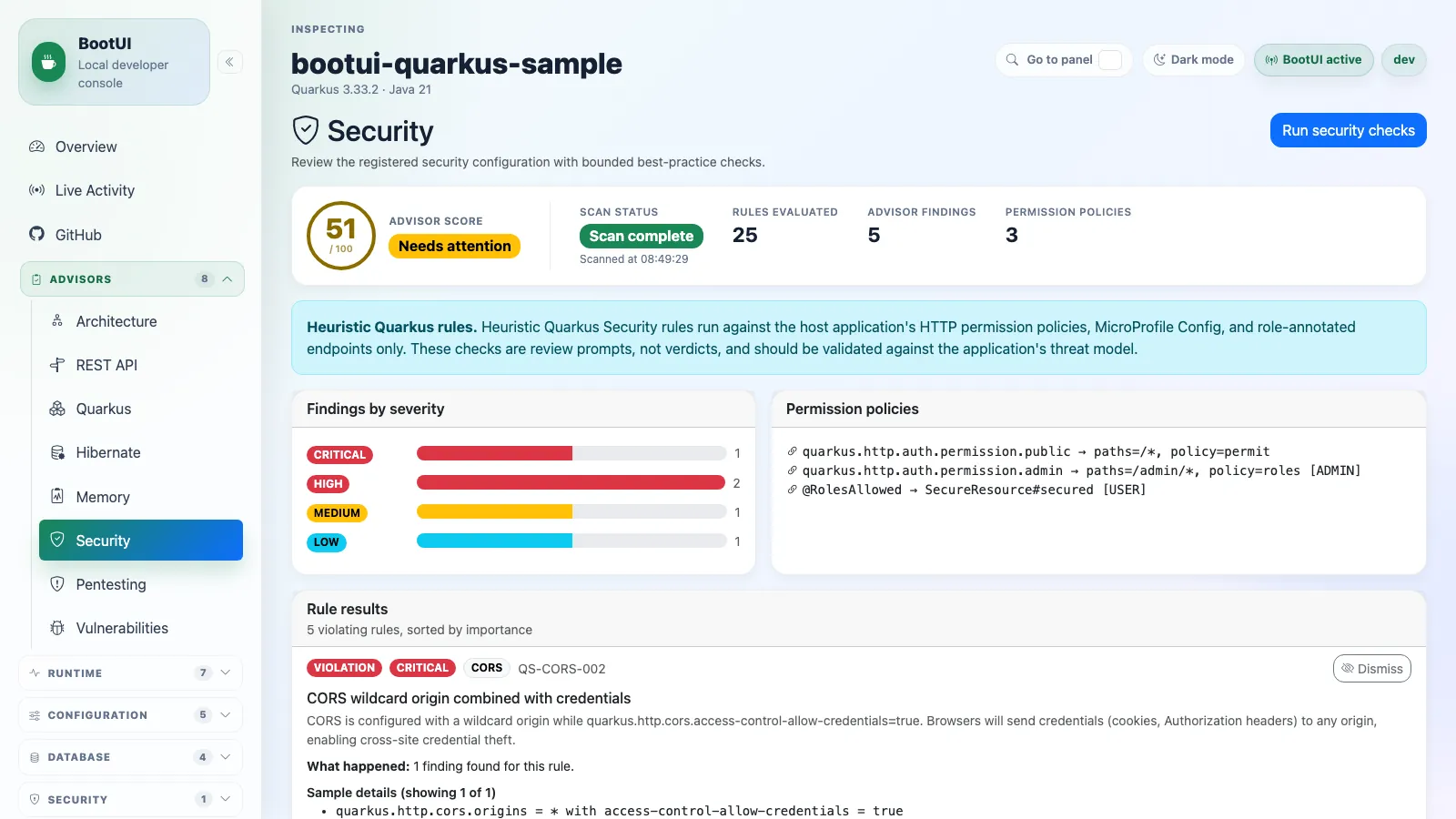Click the Medium severity yellow bar
The image size is (1456, 819).
(x=494, y=511)
